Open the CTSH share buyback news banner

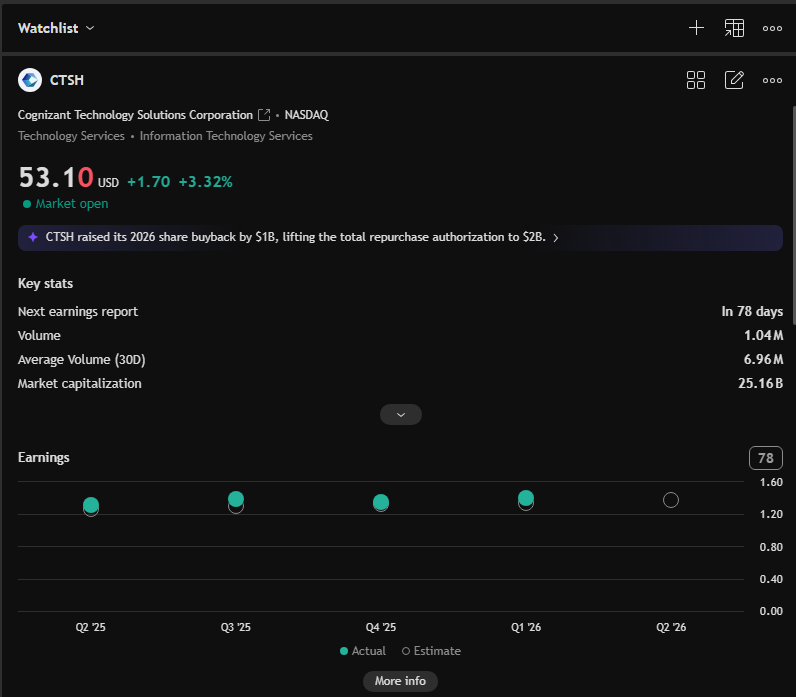pos(400,238)
